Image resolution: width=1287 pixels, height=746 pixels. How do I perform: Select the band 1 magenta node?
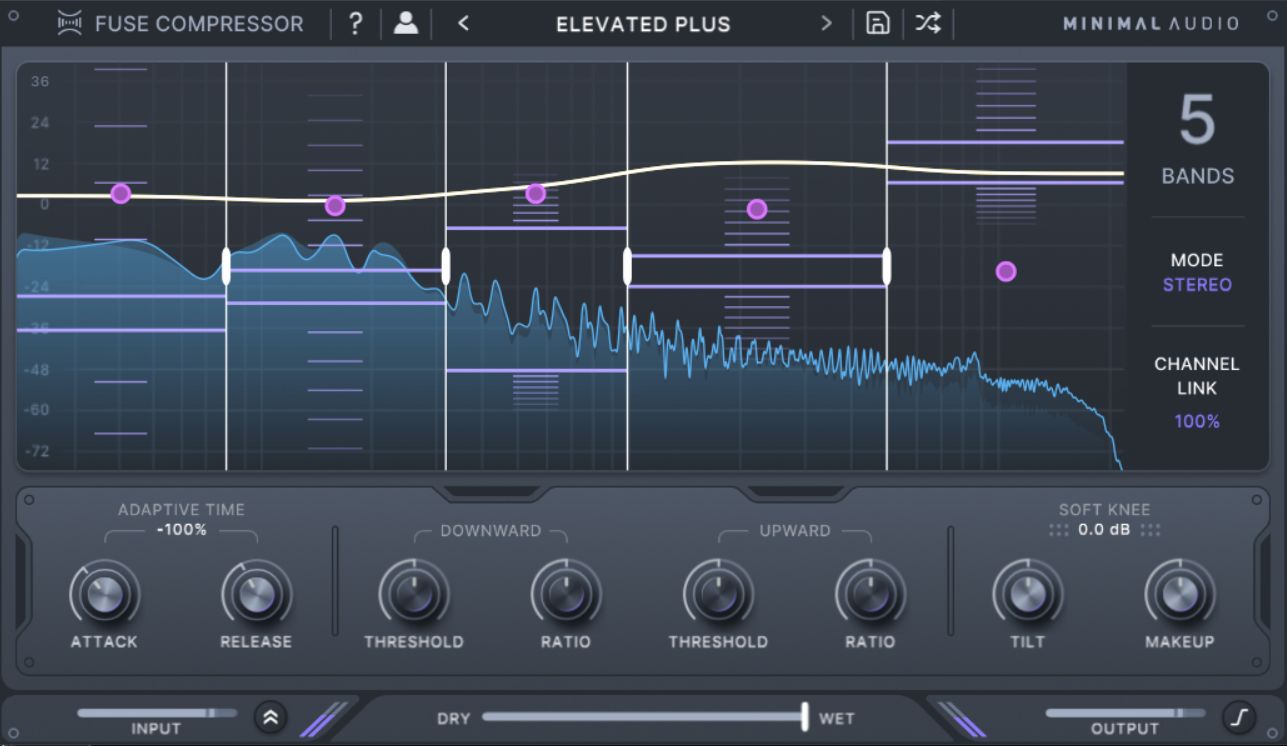(121, 194)
